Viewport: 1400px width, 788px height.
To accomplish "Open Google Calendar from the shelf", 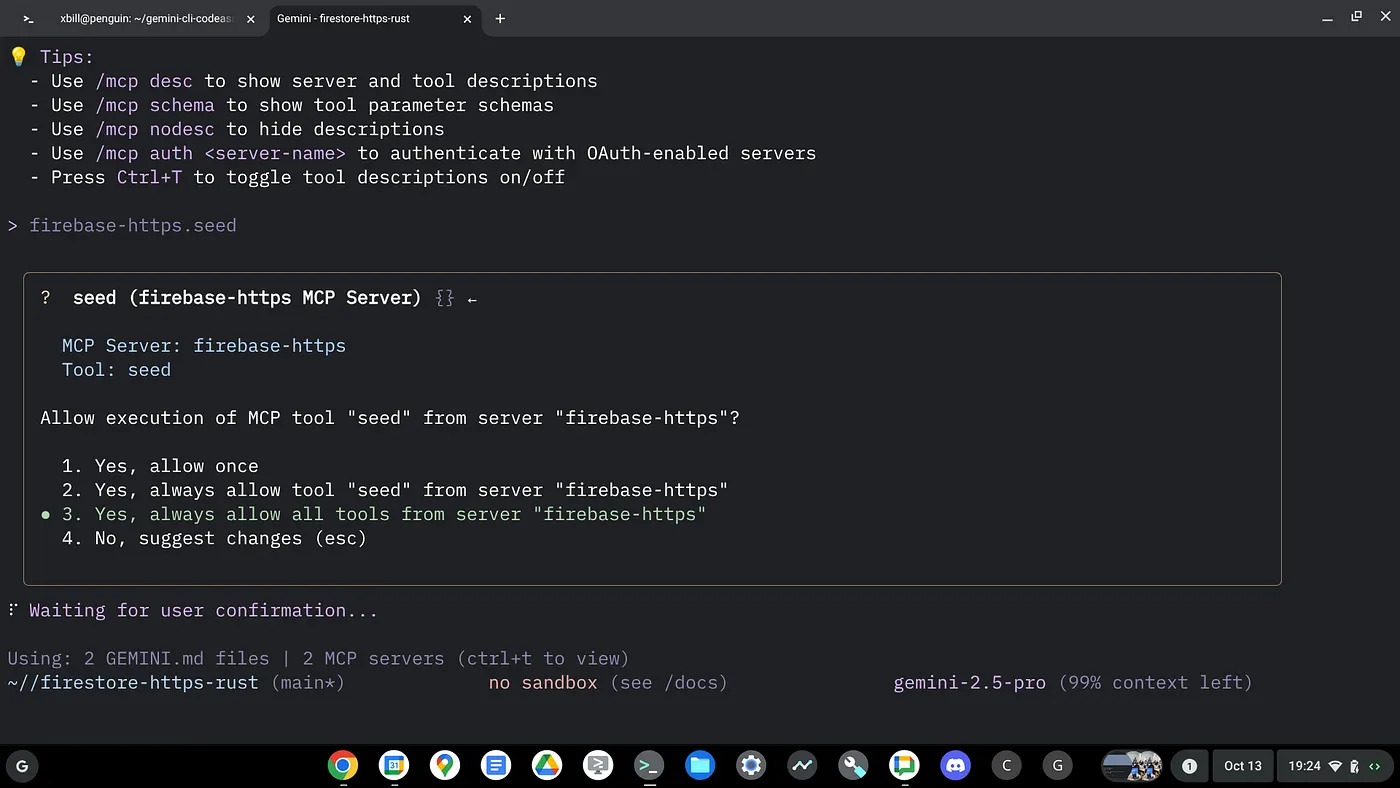I will coord(394,766).
